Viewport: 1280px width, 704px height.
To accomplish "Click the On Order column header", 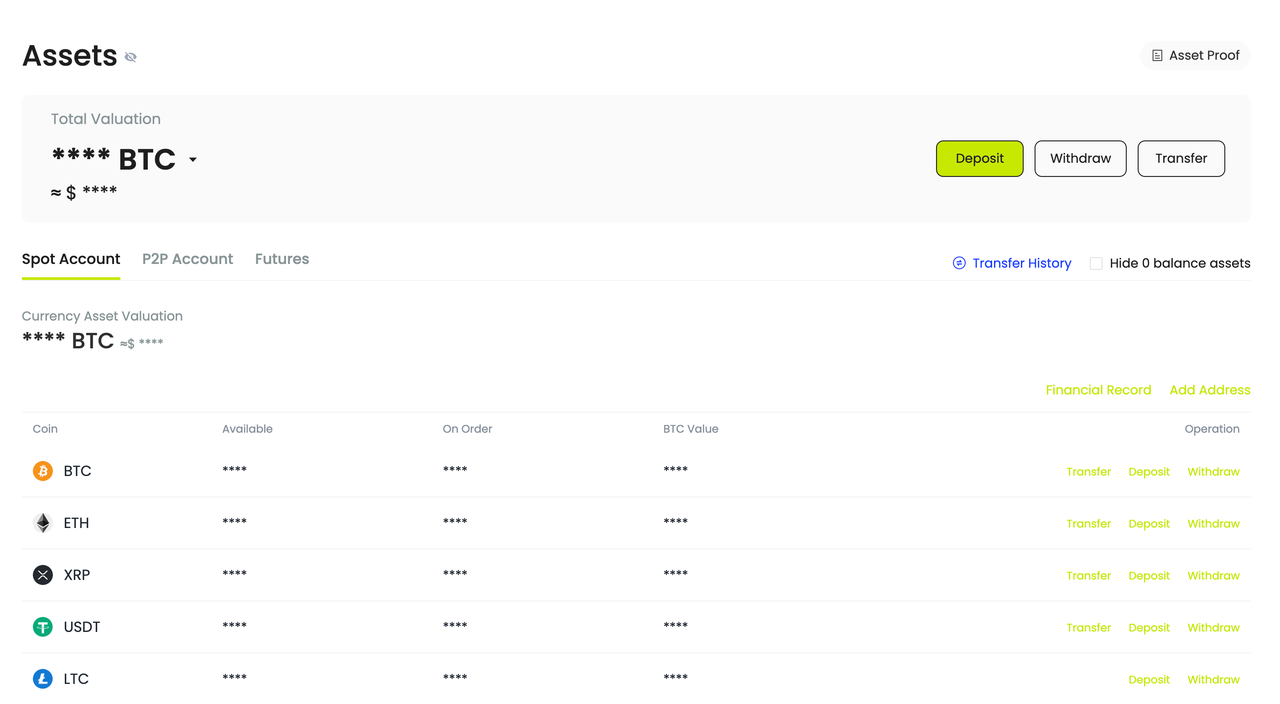I will click(x=467, y=429).
